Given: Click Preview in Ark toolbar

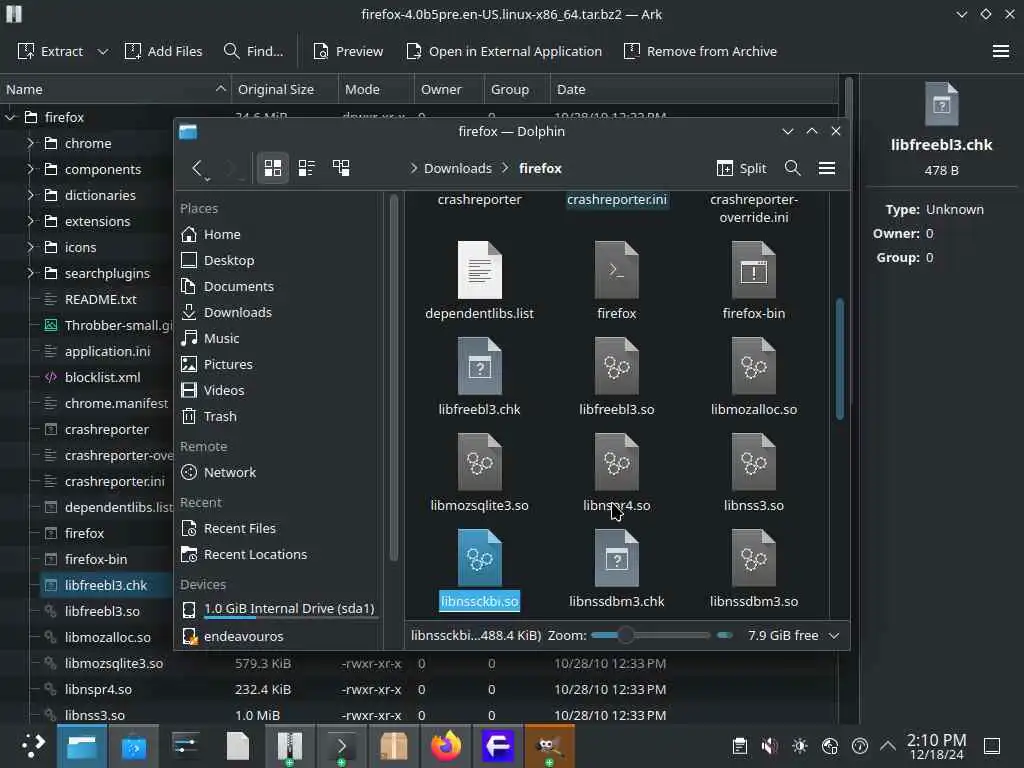Looking at the screenshot, I should [348, 51].
